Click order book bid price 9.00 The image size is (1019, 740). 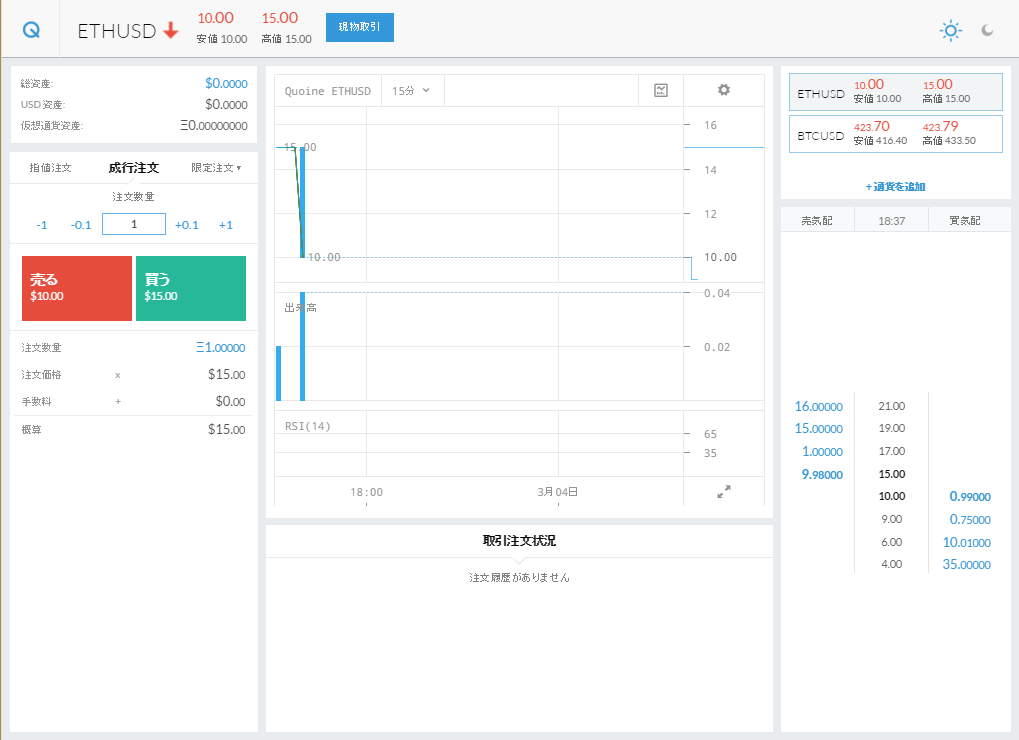(x=892, y=519)
